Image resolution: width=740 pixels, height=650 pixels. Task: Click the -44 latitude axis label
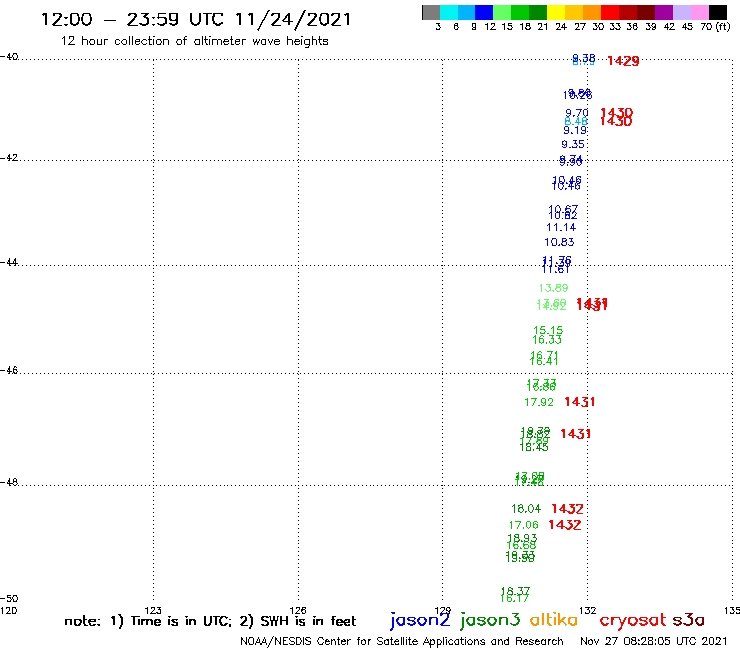point(9,262)
